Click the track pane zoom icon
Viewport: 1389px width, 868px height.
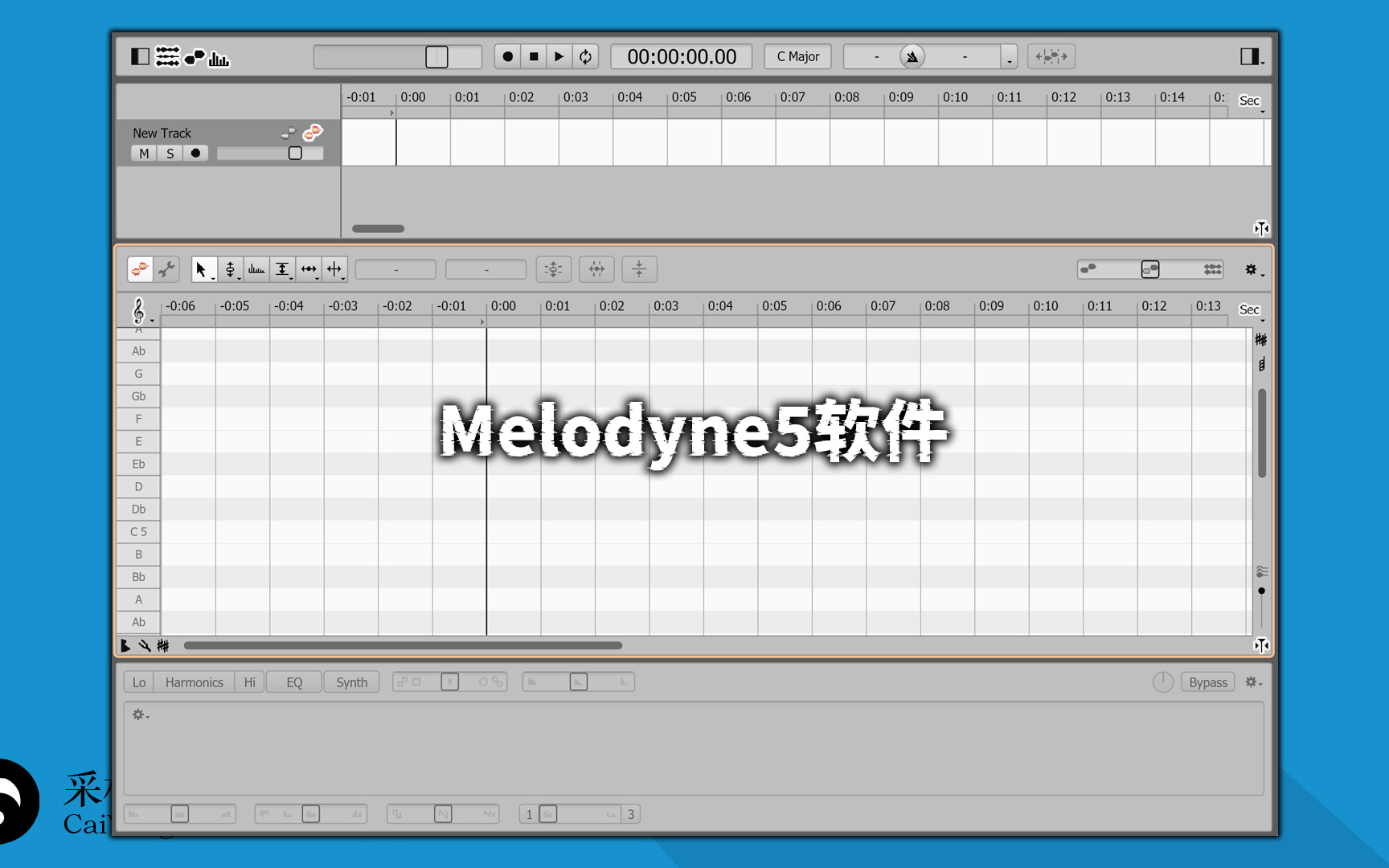click(x=1261, y=228)
